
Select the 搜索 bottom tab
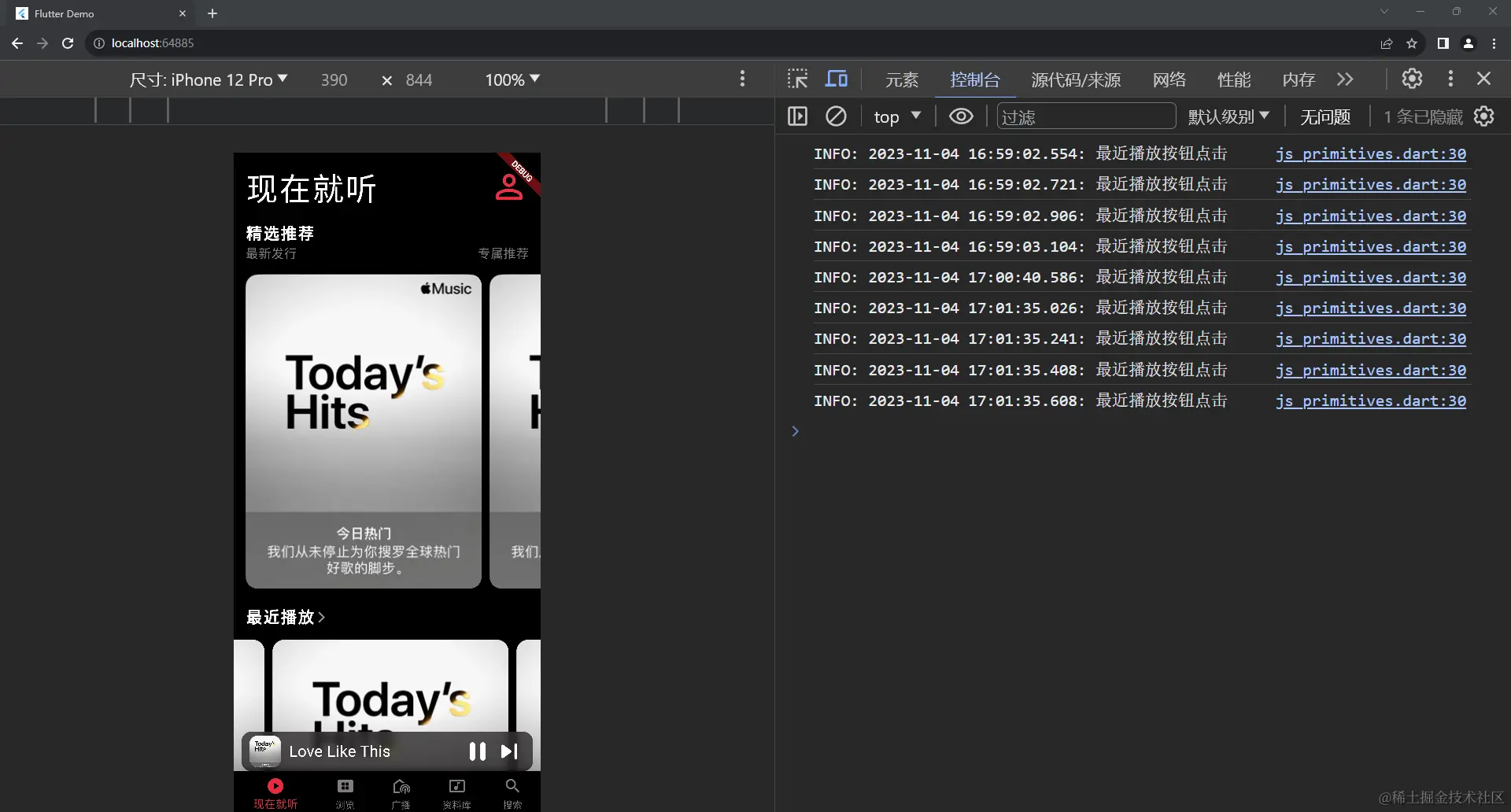[x=512, y=793]
